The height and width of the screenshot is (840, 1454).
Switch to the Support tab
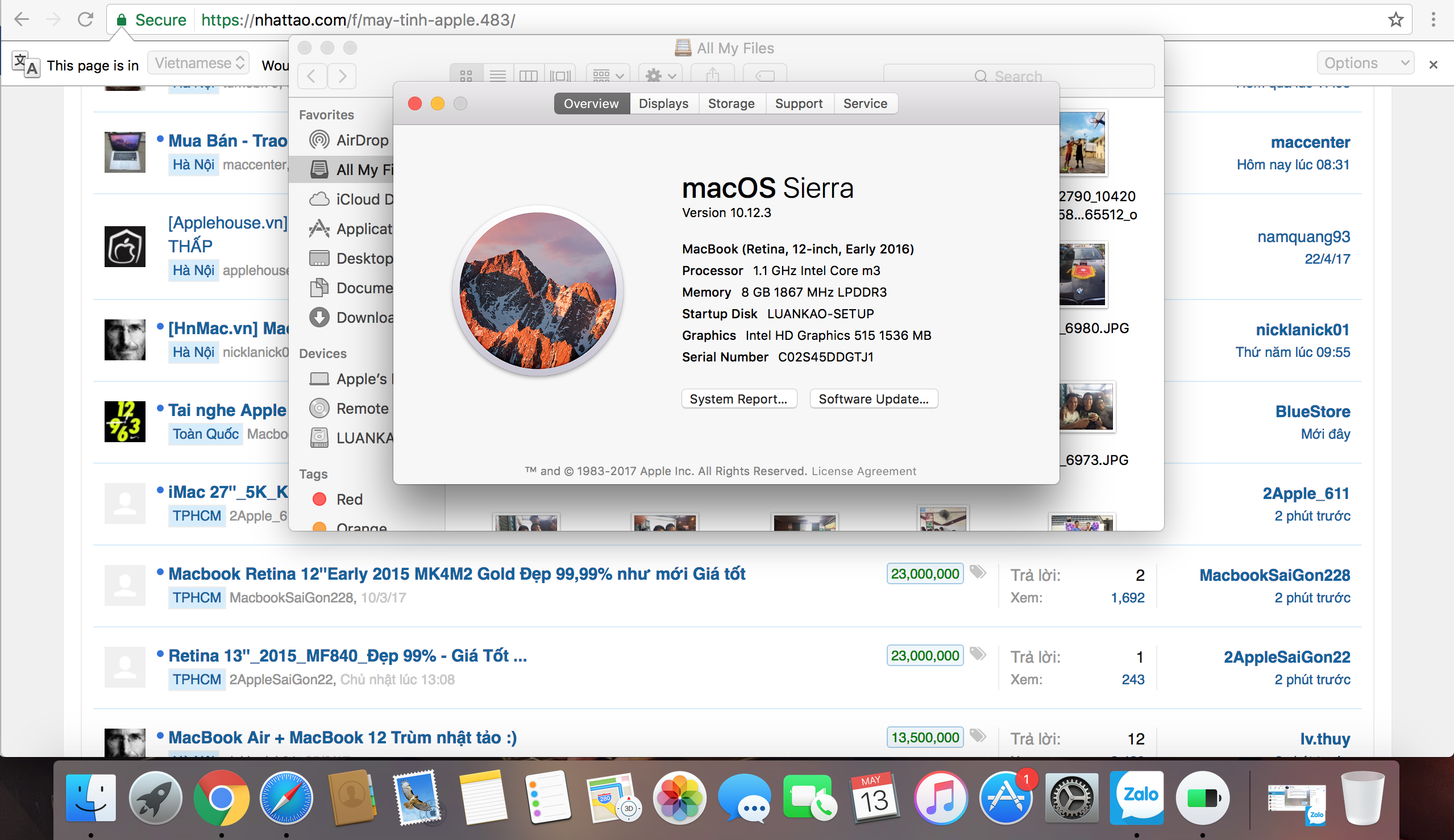799,103
